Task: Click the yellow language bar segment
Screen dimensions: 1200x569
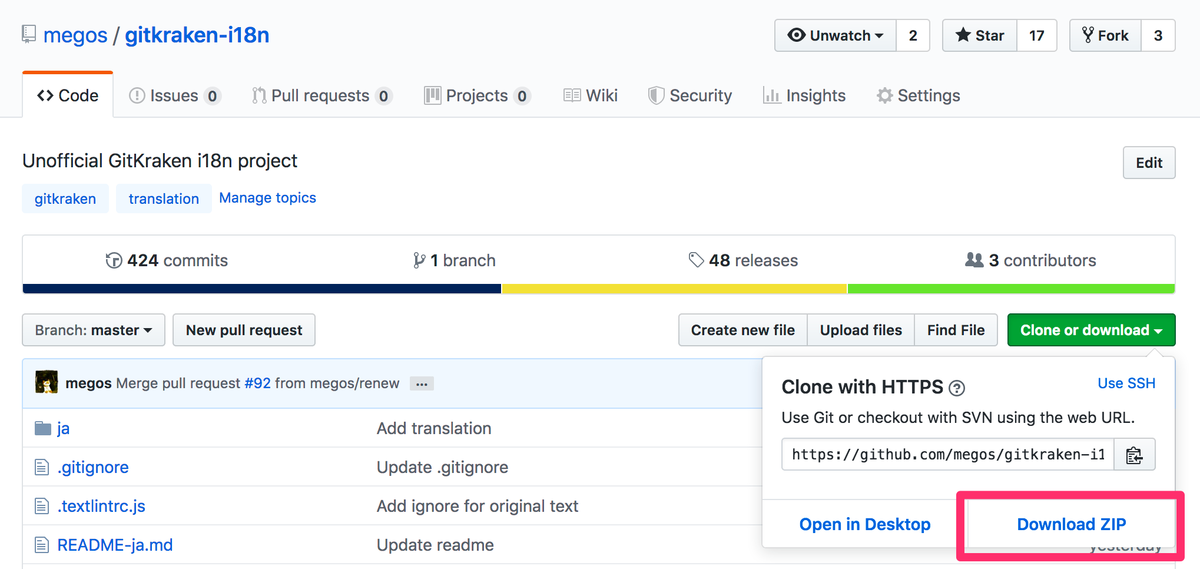Action: coord(675,289)
